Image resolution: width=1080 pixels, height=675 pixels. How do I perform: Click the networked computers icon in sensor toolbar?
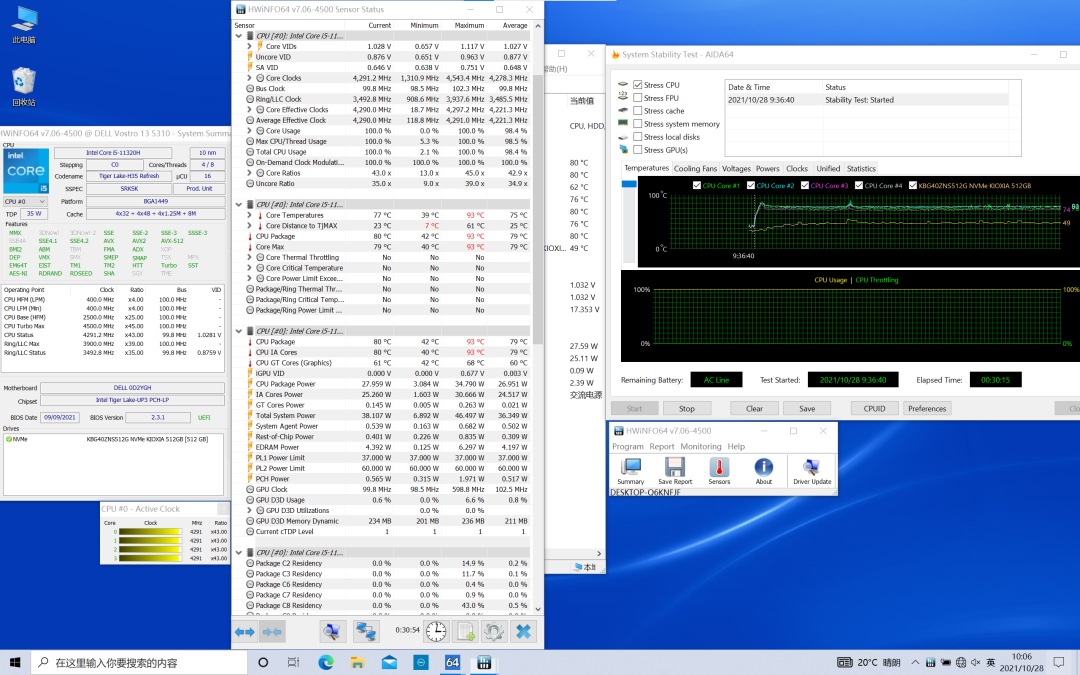[x=366, y=632]
